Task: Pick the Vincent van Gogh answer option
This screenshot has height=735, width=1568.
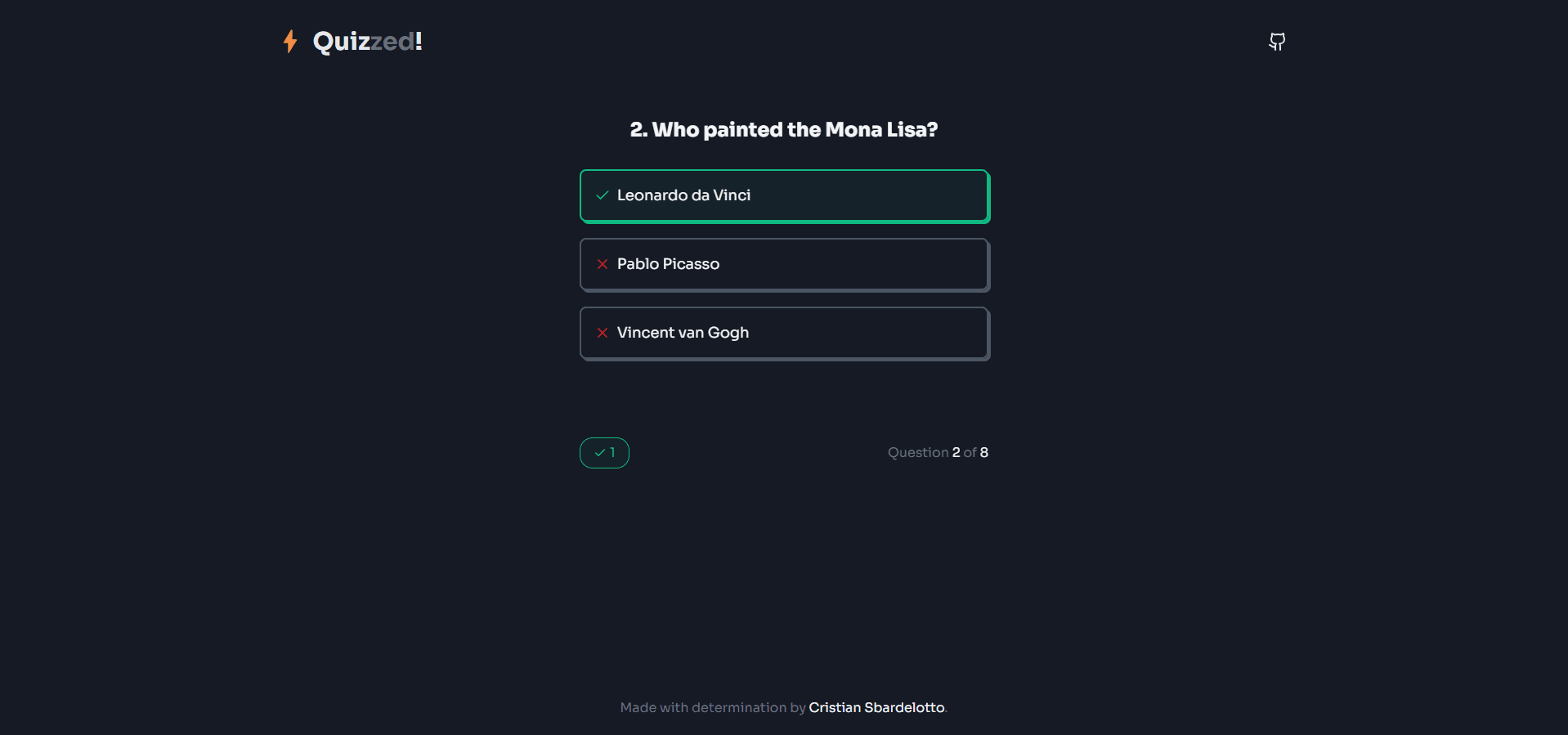Action: pos(784,334)
